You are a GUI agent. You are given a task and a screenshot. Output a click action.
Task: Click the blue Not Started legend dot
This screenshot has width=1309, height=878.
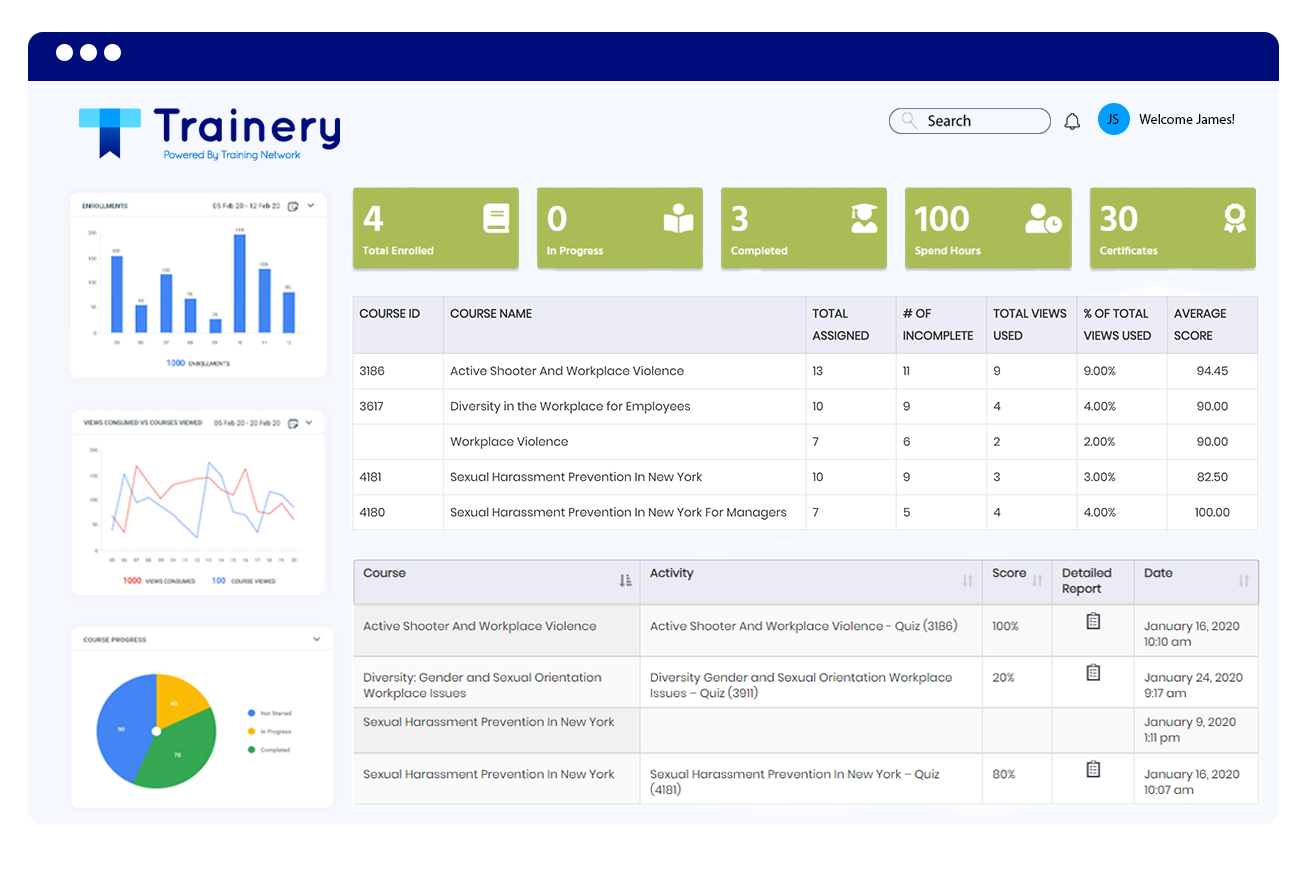point(251,713)
